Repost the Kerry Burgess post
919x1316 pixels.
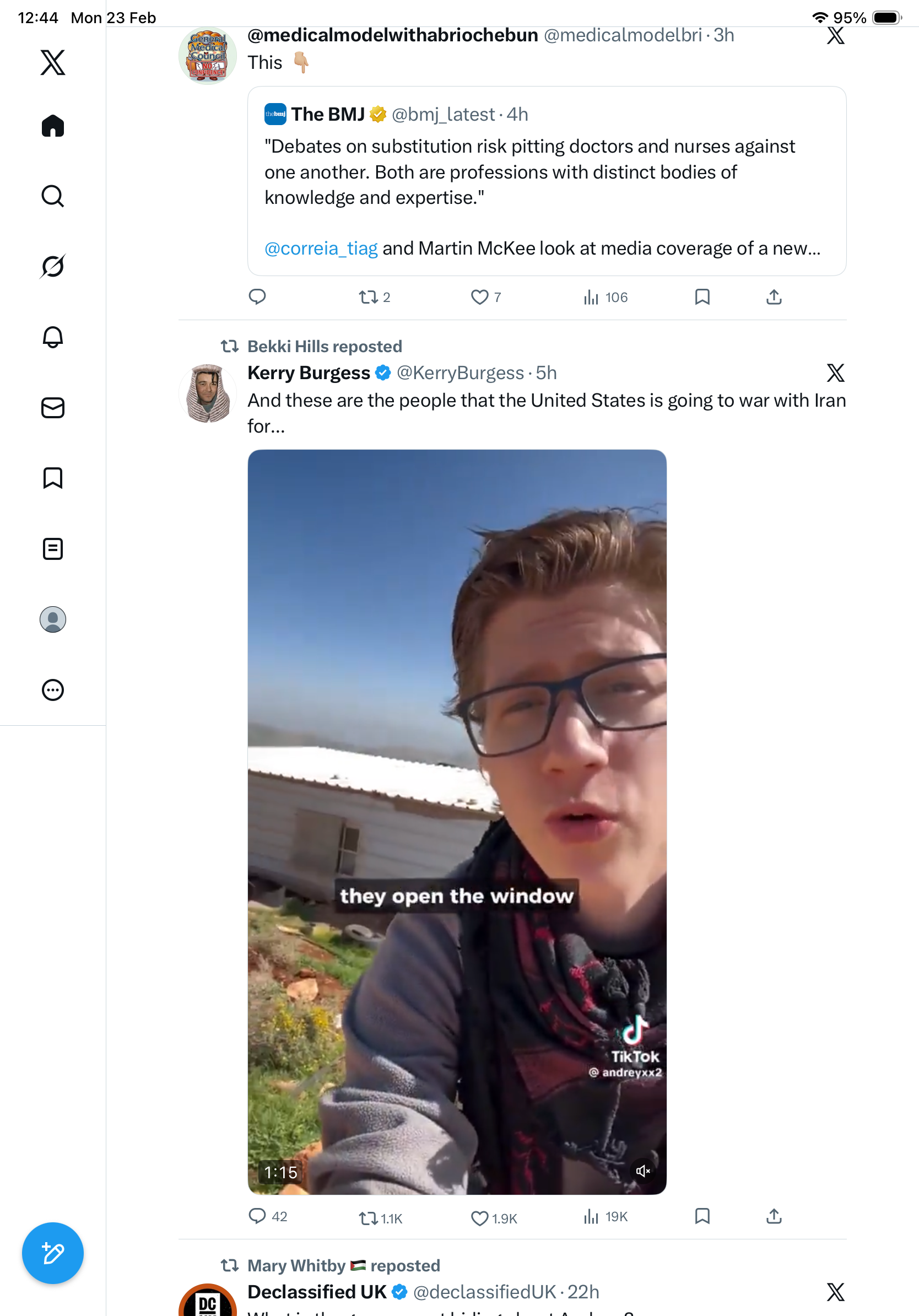[x=369, y=1218]
